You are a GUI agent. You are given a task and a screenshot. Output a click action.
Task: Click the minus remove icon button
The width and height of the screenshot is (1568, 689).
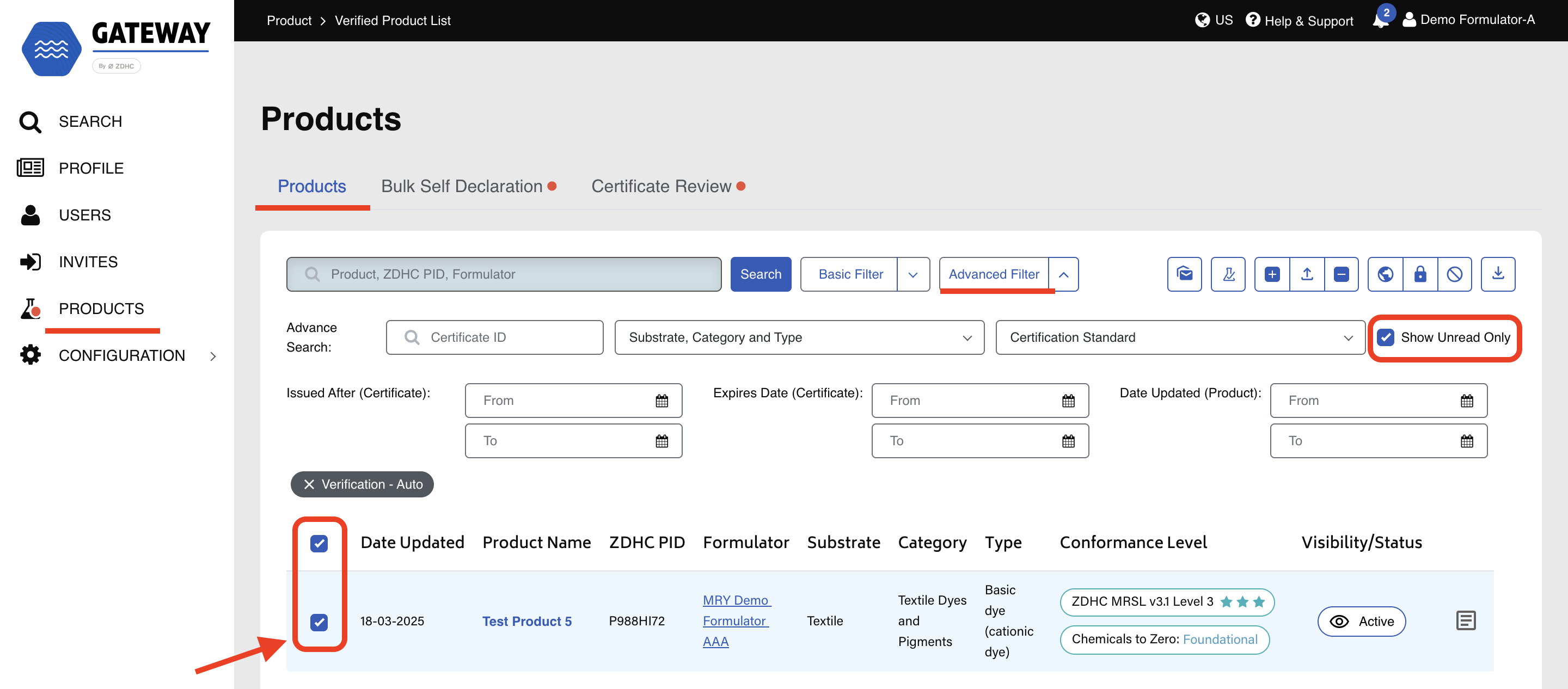point(1341,274)
